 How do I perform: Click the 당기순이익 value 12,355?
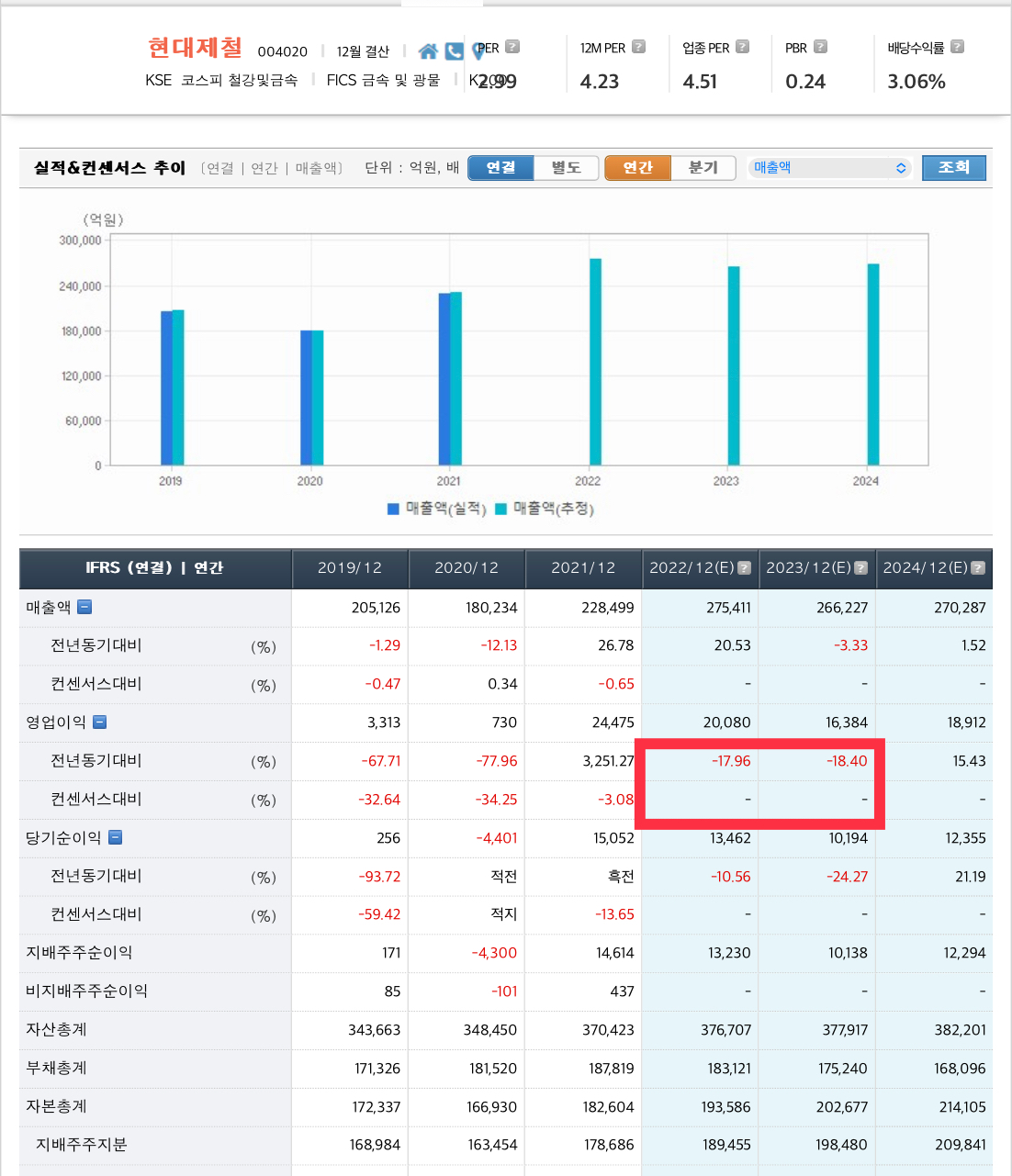click(x=965, y=838)
